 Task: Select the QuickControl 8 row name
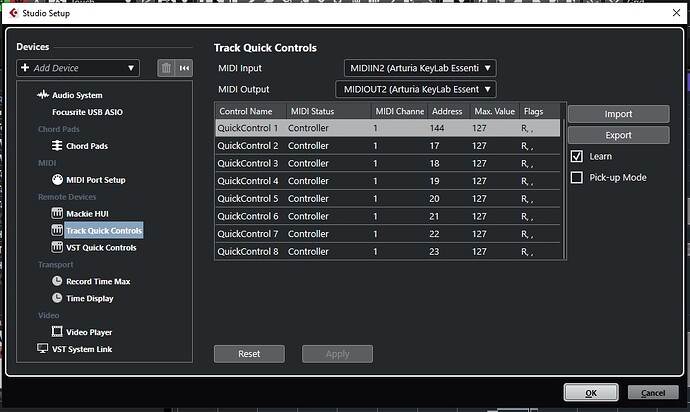pos(248,251)
